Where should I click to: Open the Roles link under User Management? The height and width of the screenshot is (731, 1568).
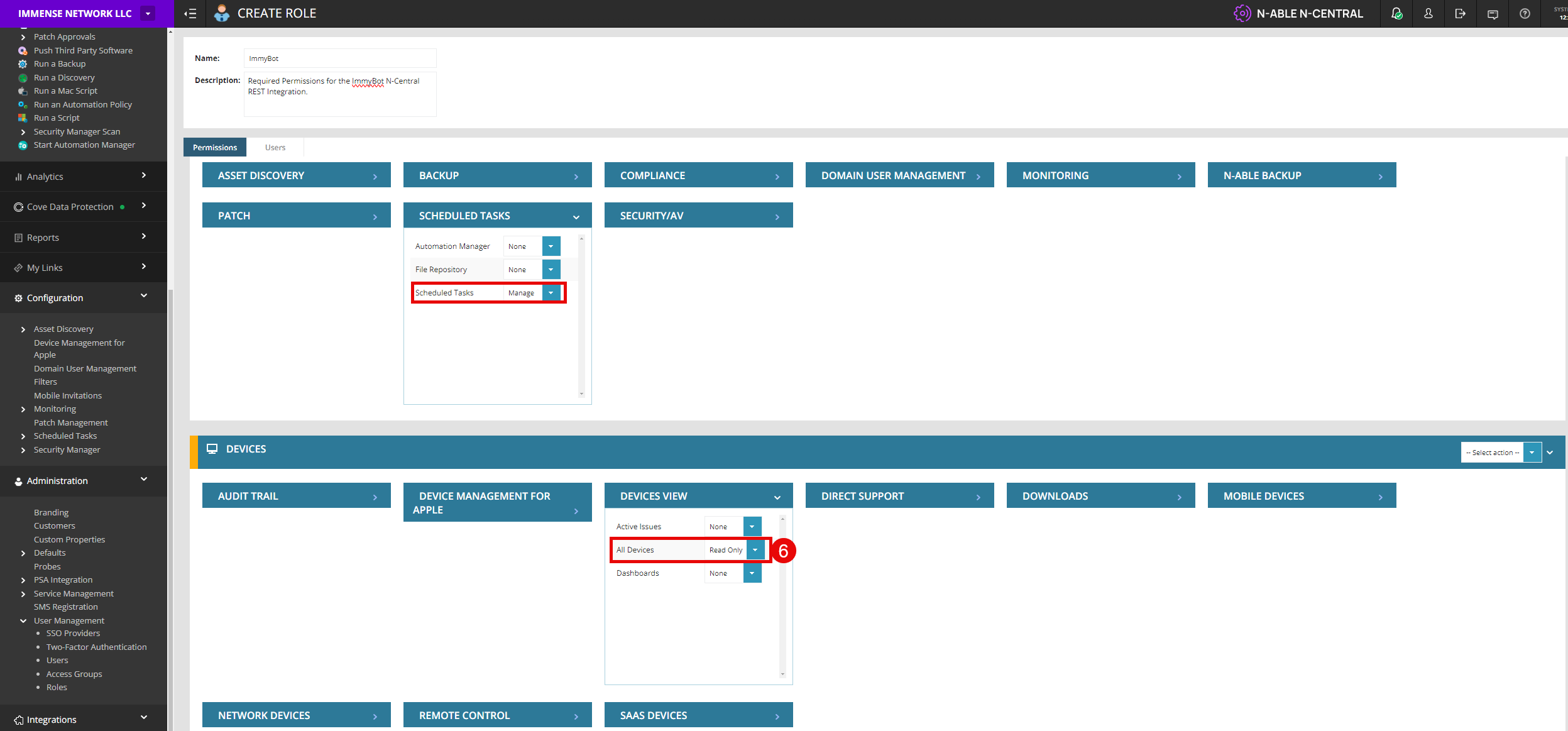pyautogui.click(x=57, y=688)
